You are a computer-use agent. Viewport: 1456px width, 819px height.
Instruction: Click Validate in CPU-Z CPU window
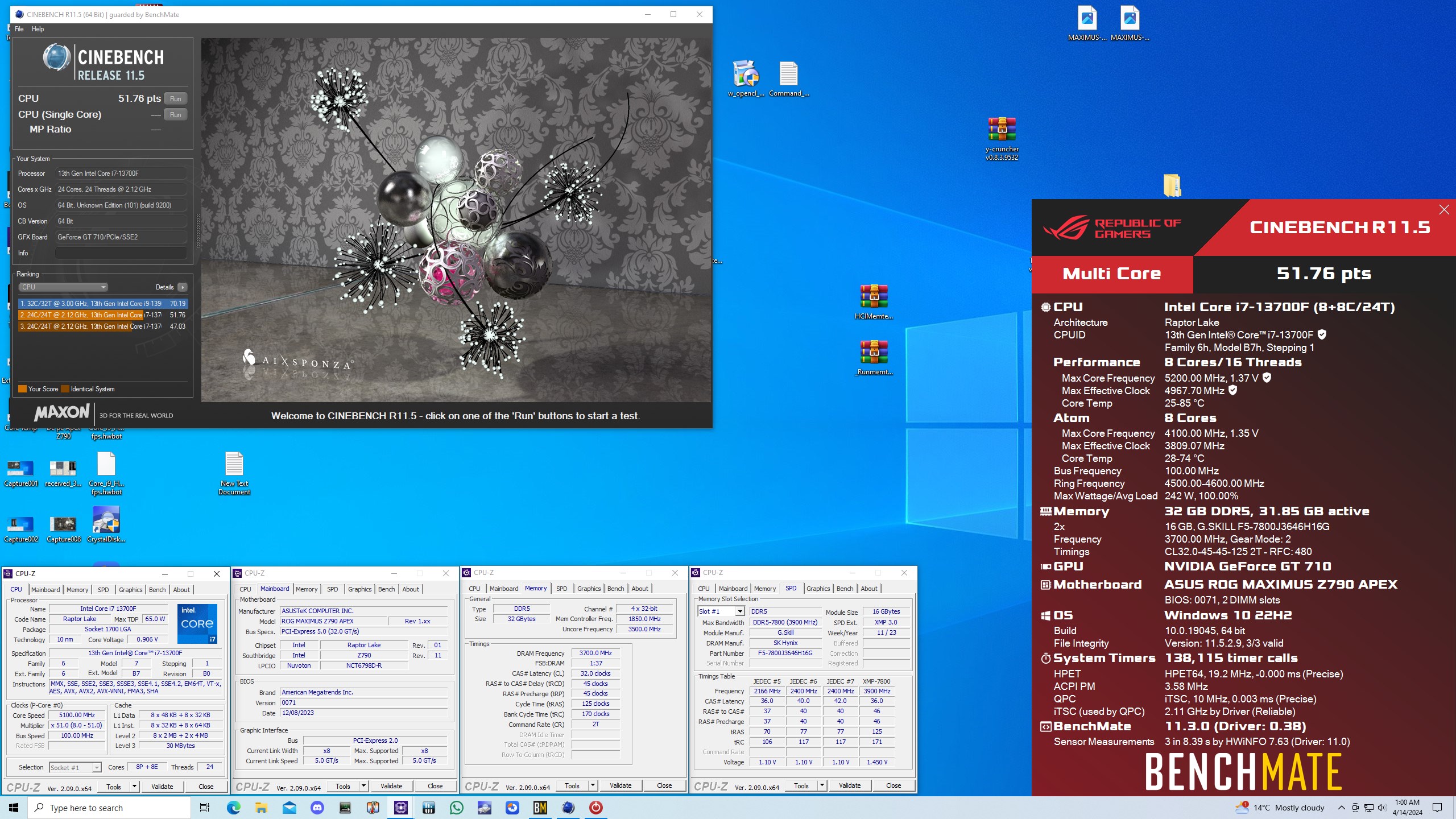pos(162,787)
